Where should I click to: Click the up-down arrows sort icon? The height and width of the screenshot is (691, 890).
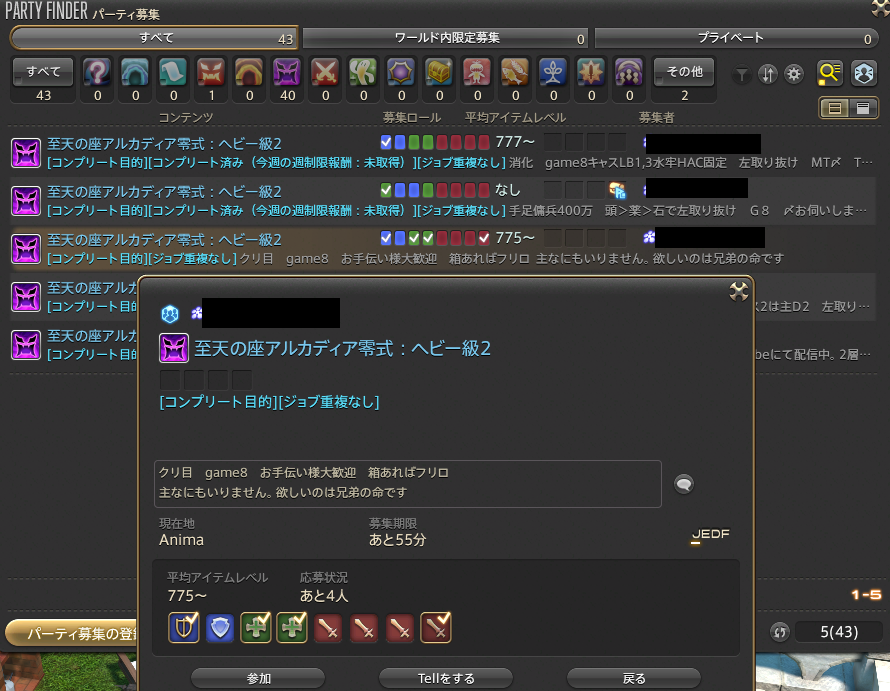coord(767,74)
